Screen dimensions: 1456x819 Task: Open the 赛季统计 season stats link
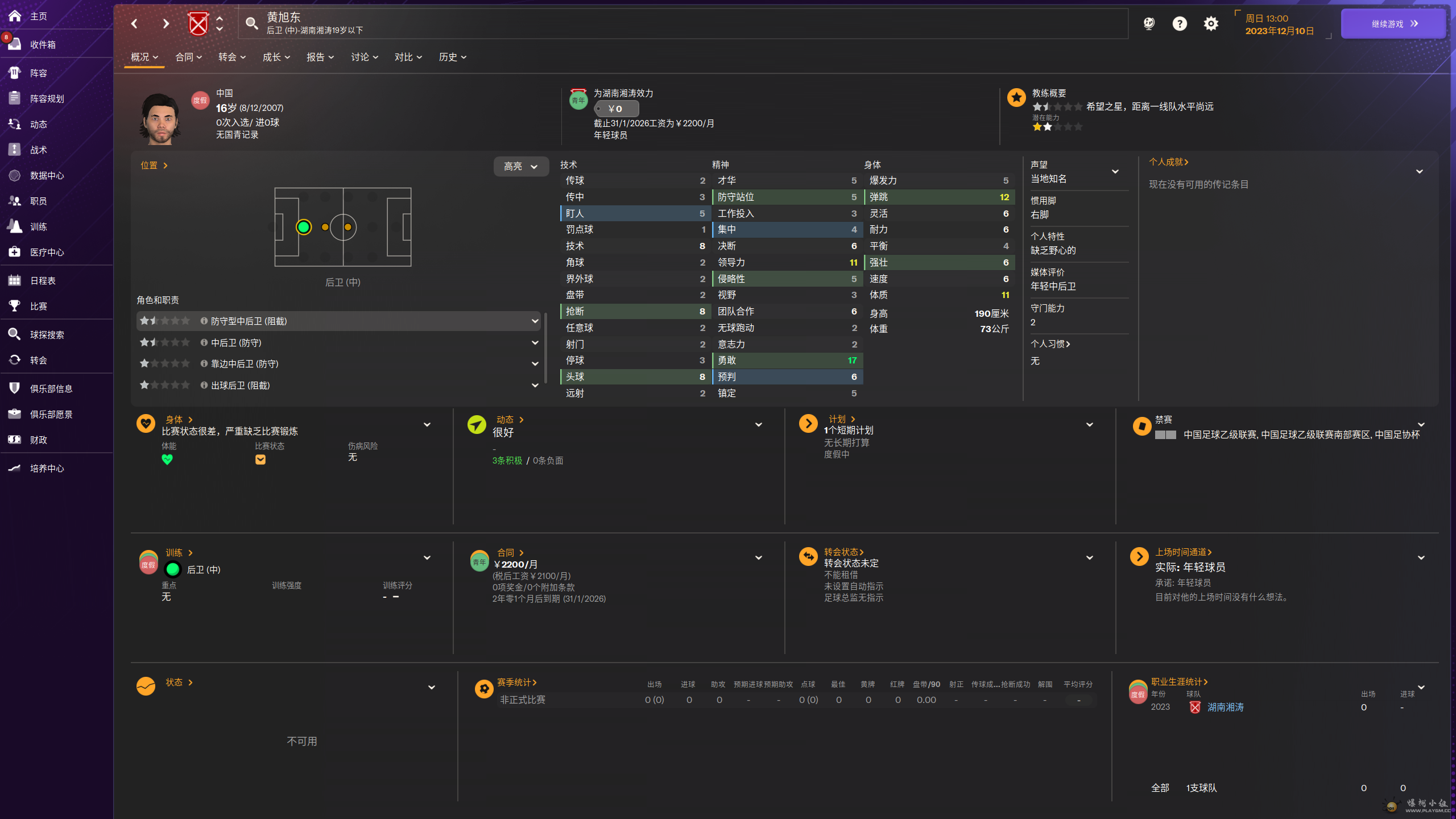517,682
